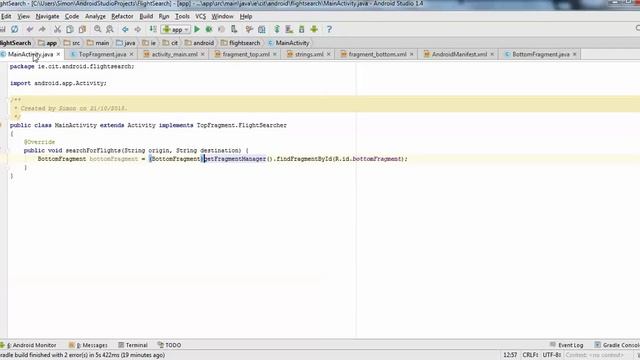Redo the last edit
This screenshot has height=360, width=640.
(x=42, y=29)
